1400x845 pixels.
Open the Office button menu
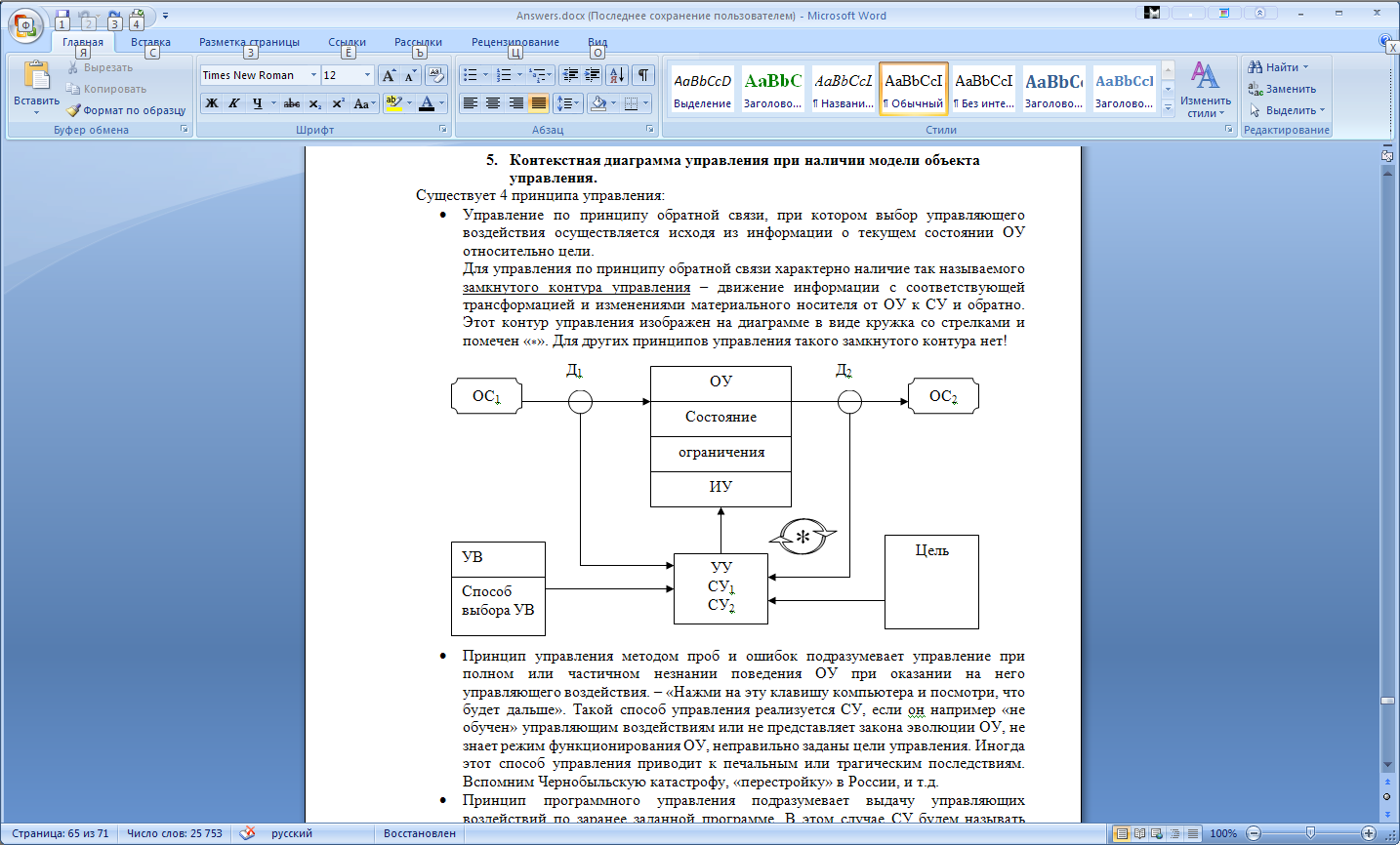pyautogui.click(x=26, y=23)
